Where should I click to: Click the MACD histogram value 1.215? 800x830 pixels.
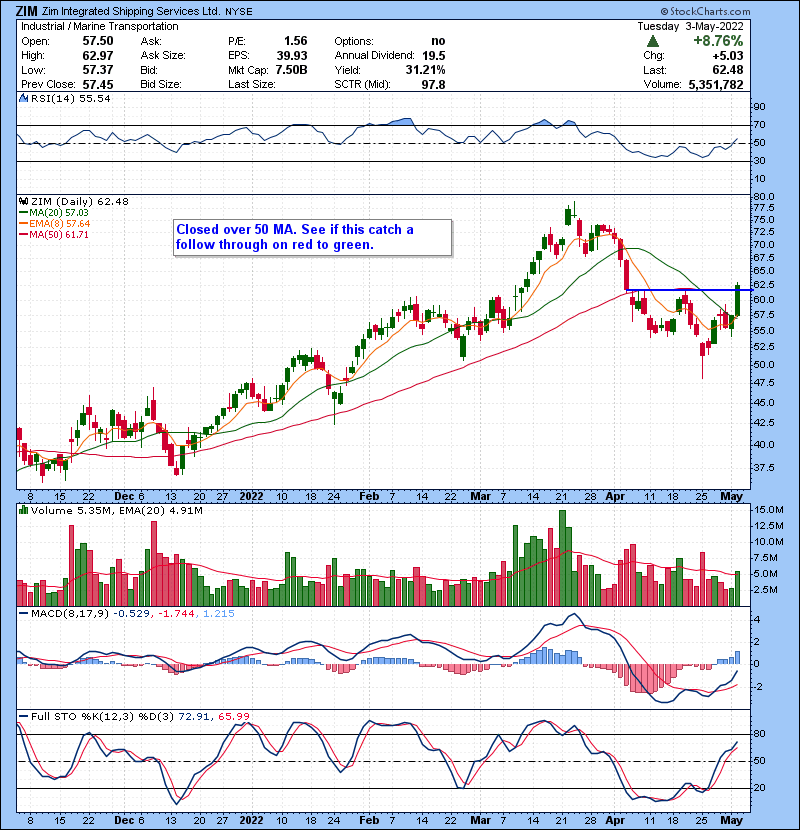click(x=219, y=614)
